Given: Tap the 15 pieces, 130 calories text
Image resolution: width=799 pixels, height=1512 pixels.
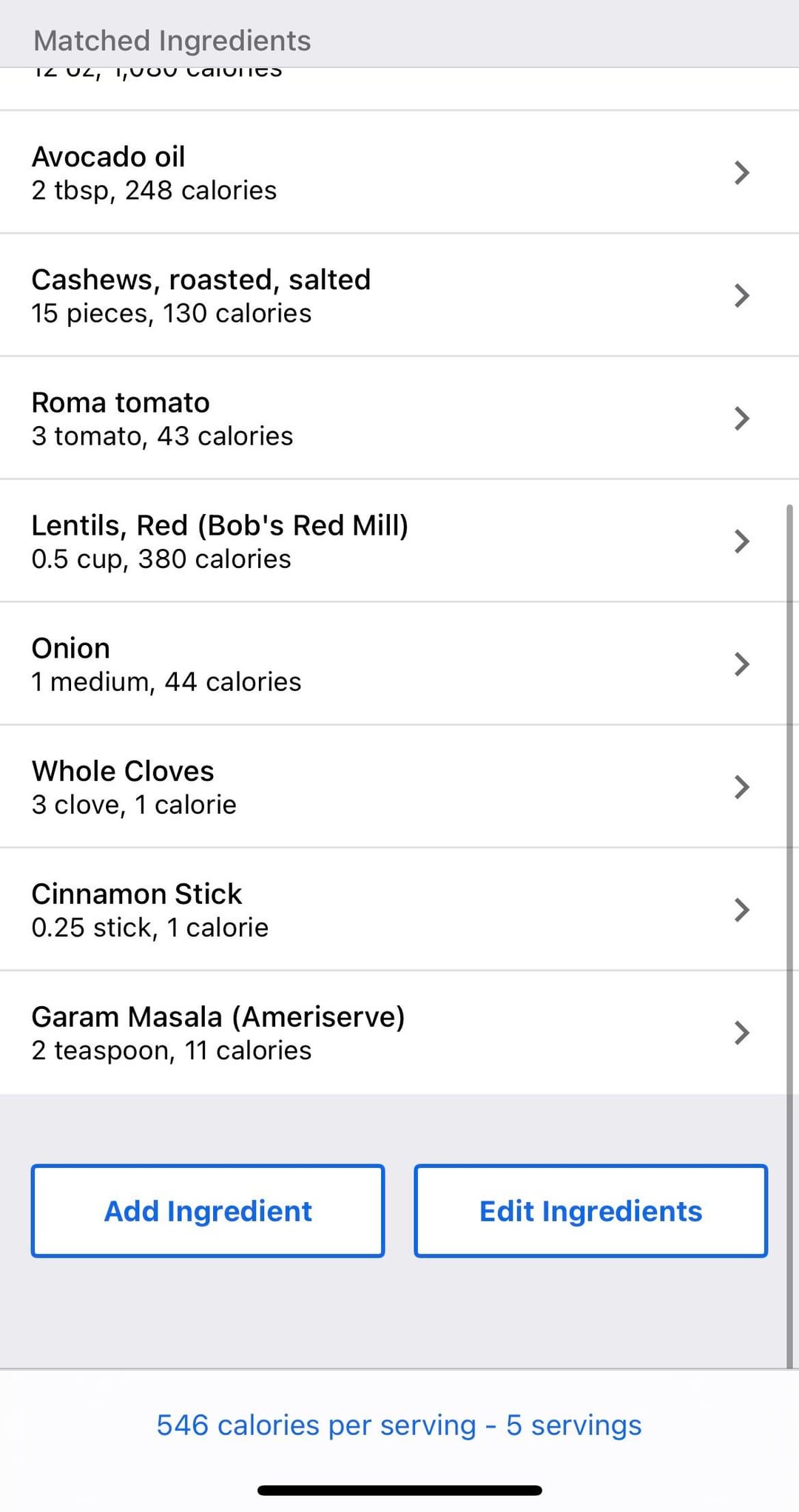Looking at the screenshot, I should click(x=171, y=314).
